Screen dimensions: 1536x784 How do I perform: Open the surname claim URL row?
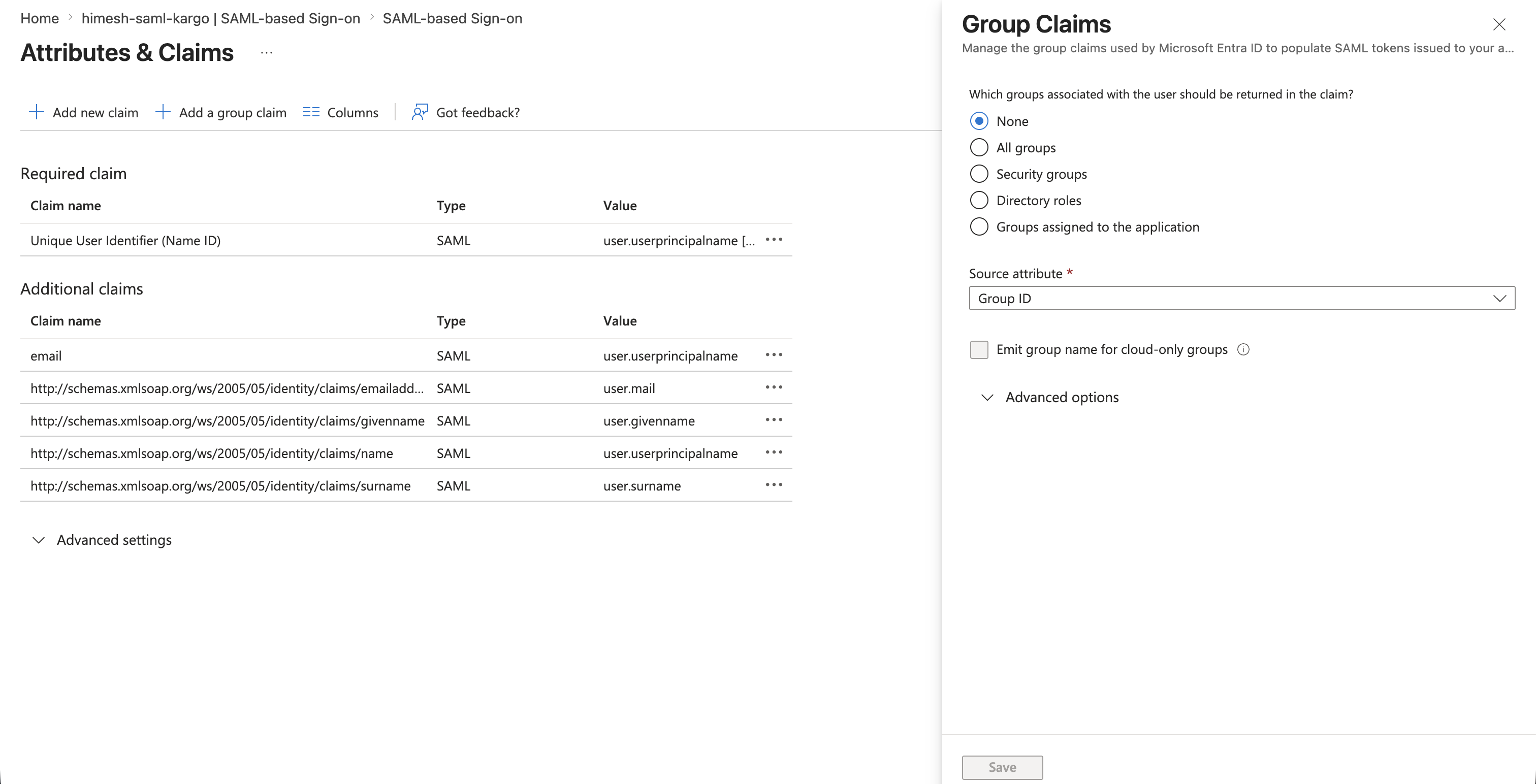pos(406,485)
